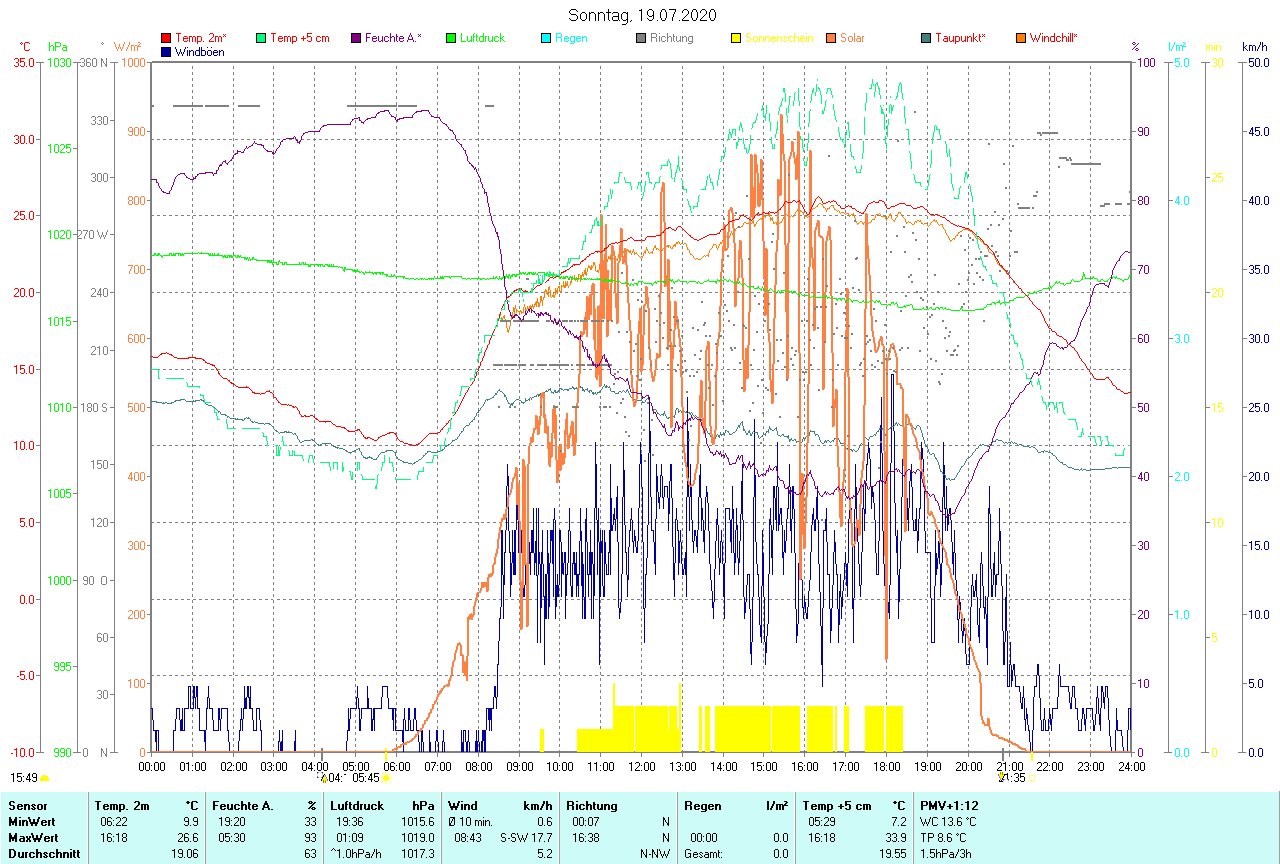Click the orange Windchill legend swatch
Image resolution: width=1280 pixels, height=864 pixels.
[x=1021, y=38]
